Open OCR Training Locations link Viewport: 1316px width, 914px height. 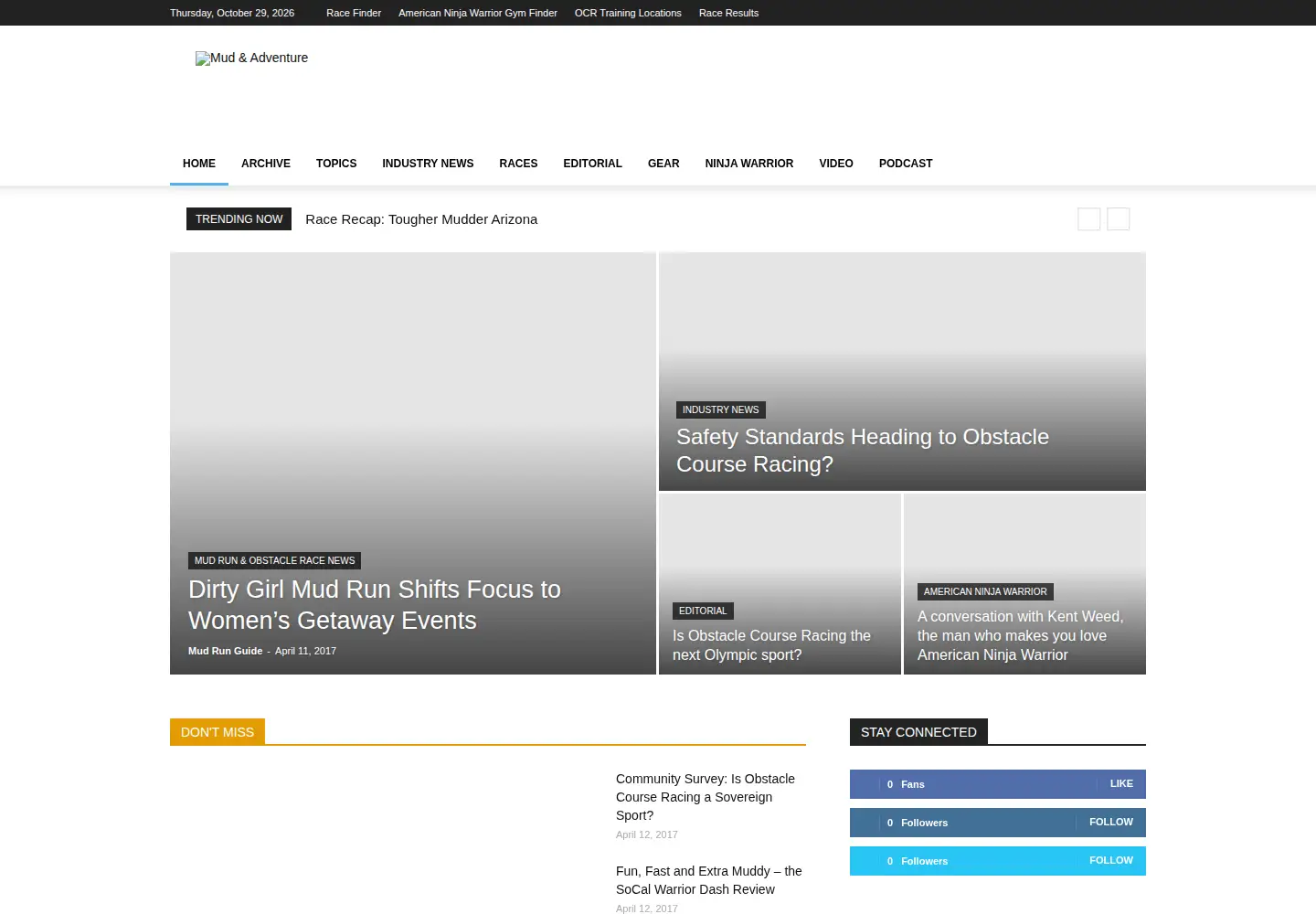coord(628,13)
